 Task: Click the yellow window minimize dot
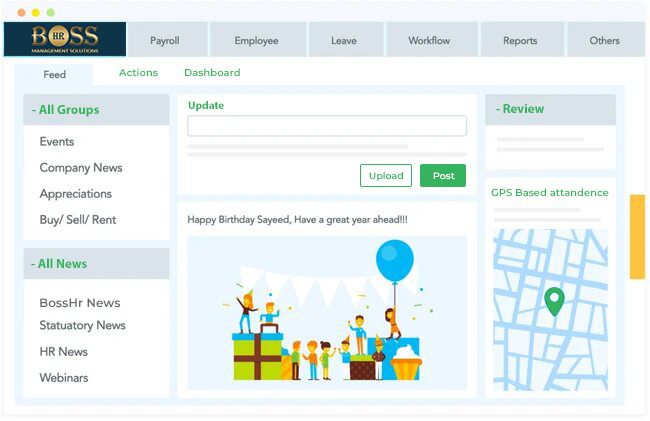pyautogui.click(x=36, y=13)
